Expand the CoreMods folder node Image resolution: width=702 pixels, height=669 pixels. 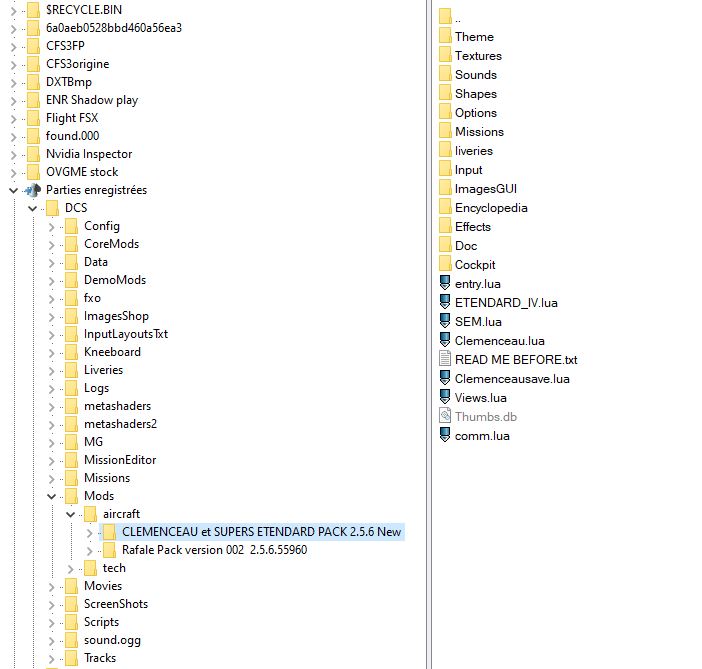tap(51, 244)
